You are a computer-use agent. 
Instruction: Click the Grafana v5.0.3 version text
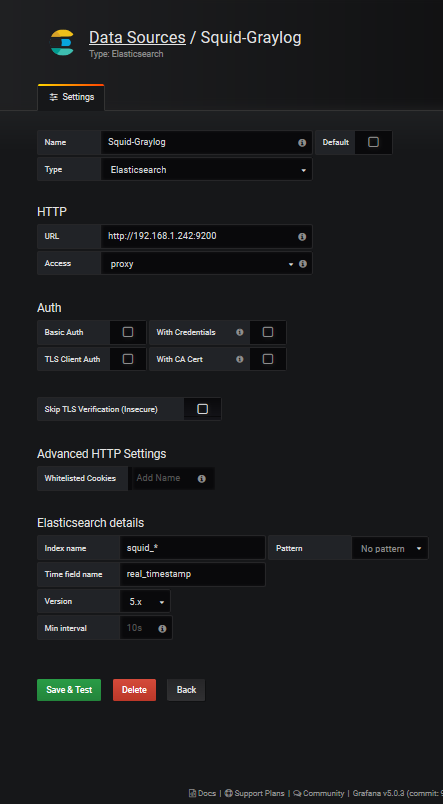[398, 793]
